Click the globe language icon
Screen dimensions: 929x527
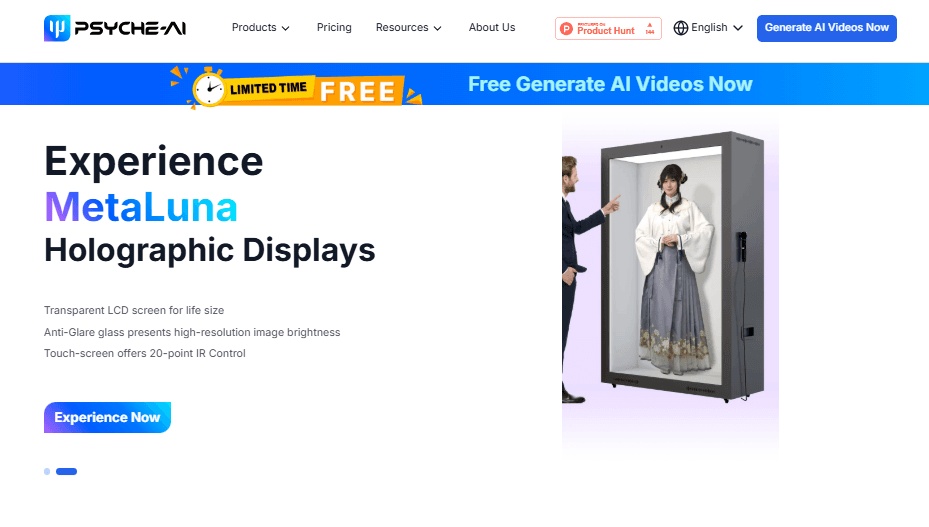pos(681,28)
